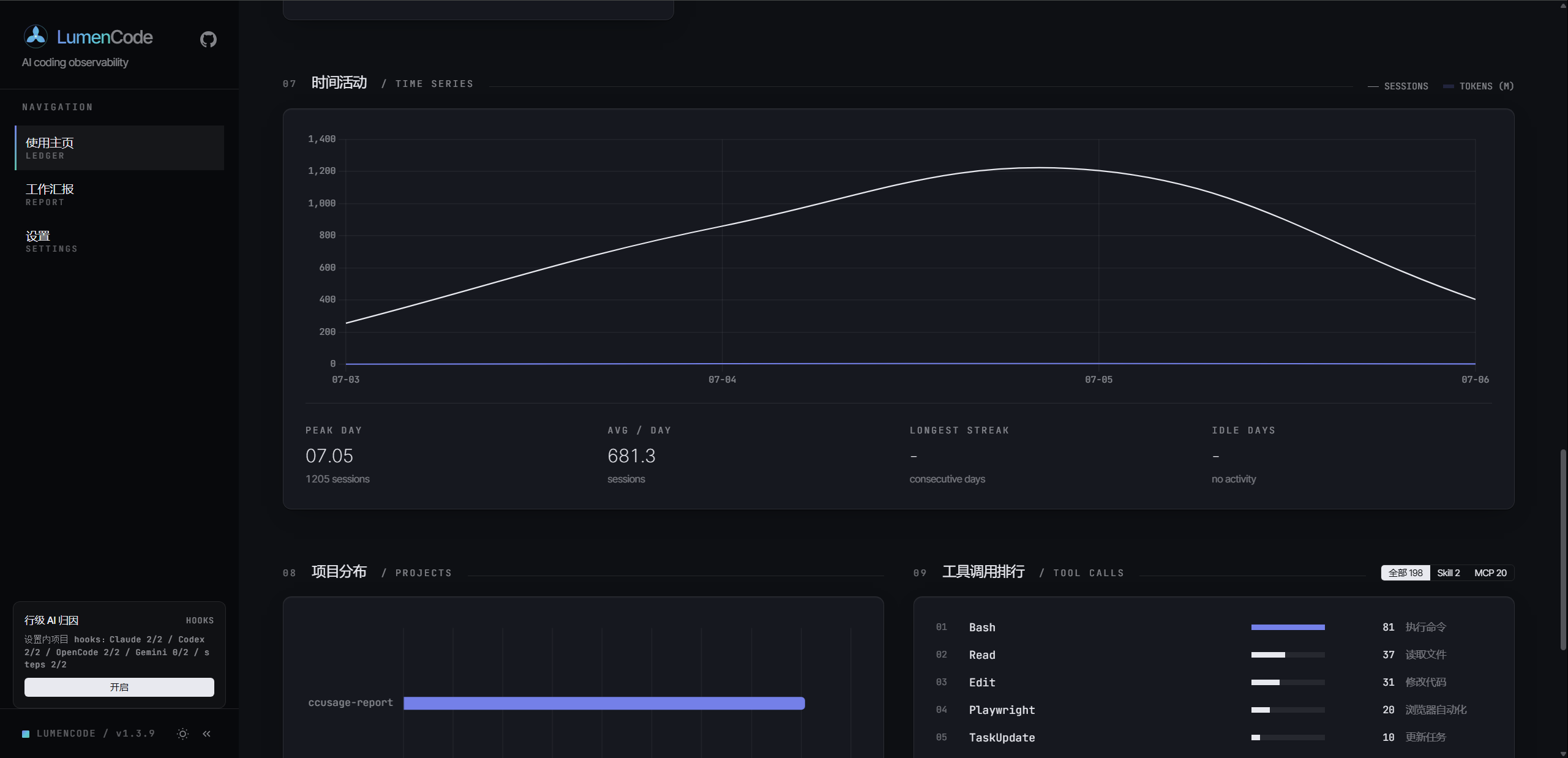Click the Edit tool usage bar

tap(1288, 682)
